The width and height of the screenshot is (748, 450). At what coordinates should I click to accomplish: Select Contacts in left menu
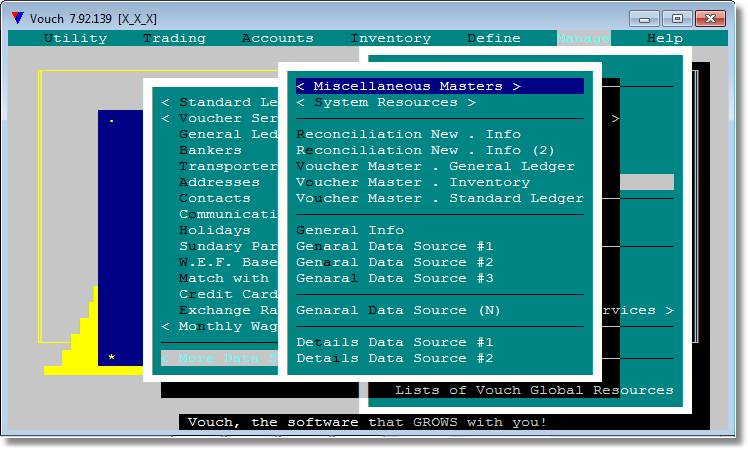[215, 199]
